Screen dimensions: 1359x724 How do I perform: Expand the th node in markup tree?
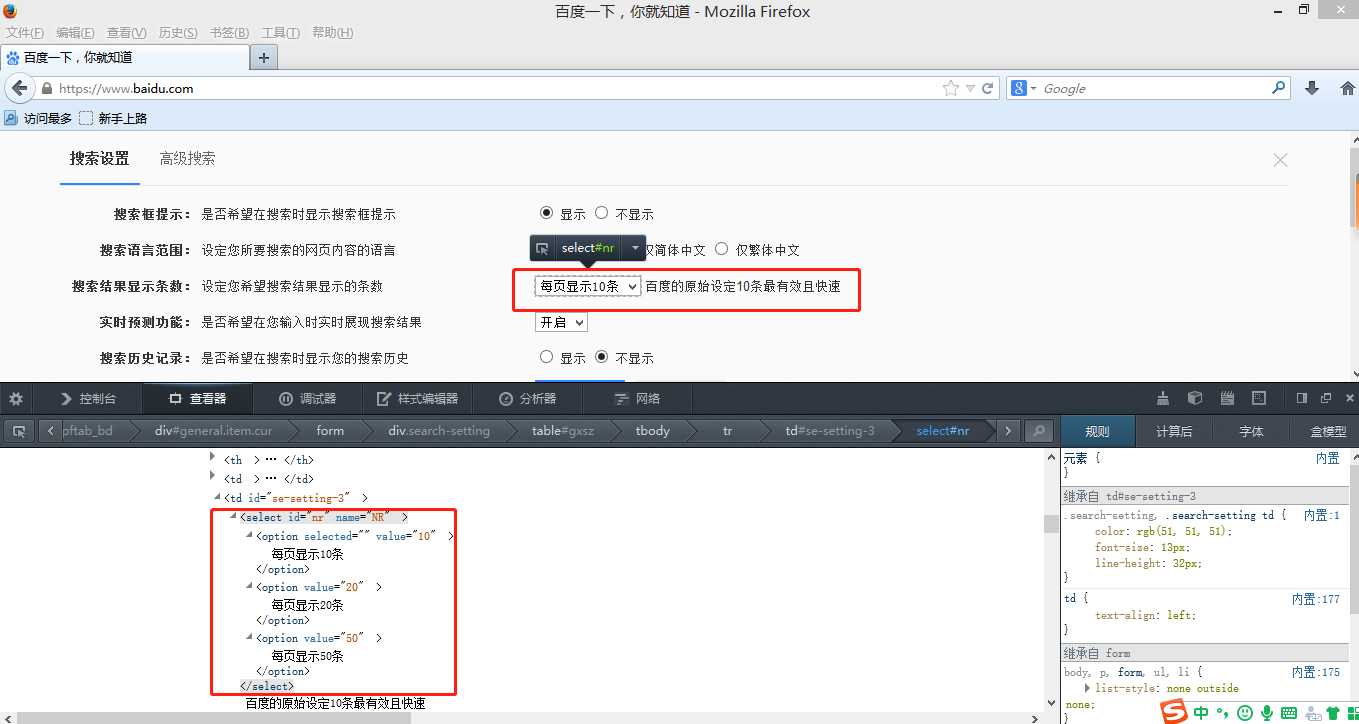tap(212, 457)
